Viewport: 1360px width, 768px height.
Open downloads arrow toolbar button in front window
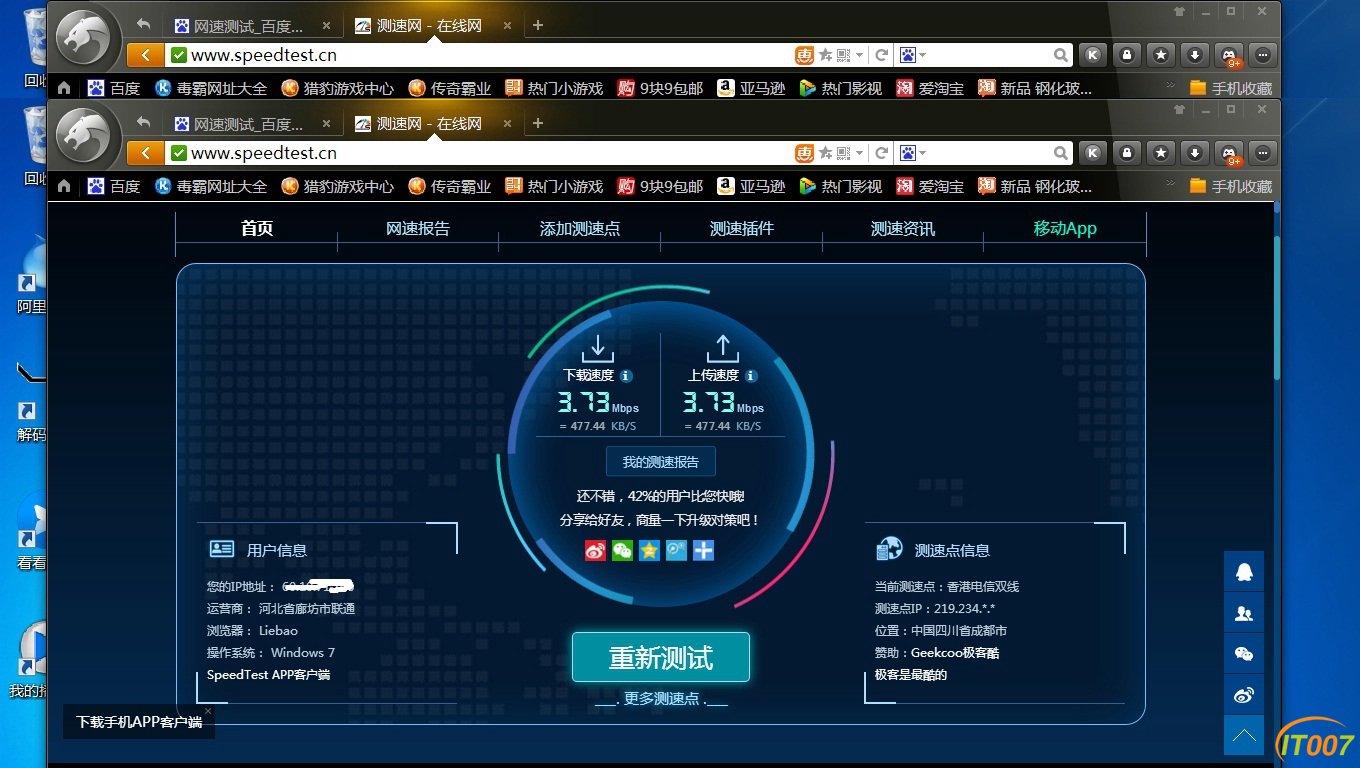1194,153
